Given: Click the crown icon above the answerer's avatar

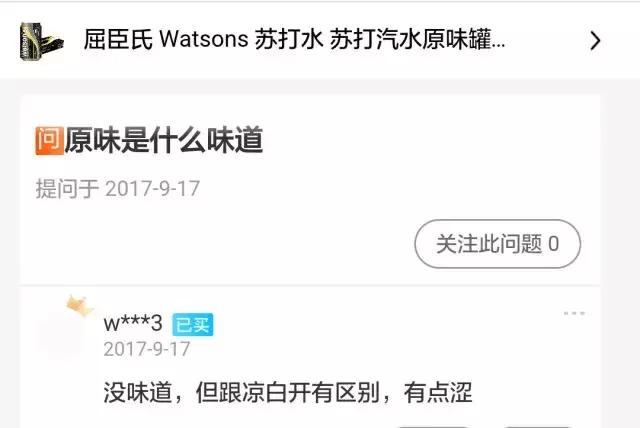Looking at the screenshot, I should (80, 306).
